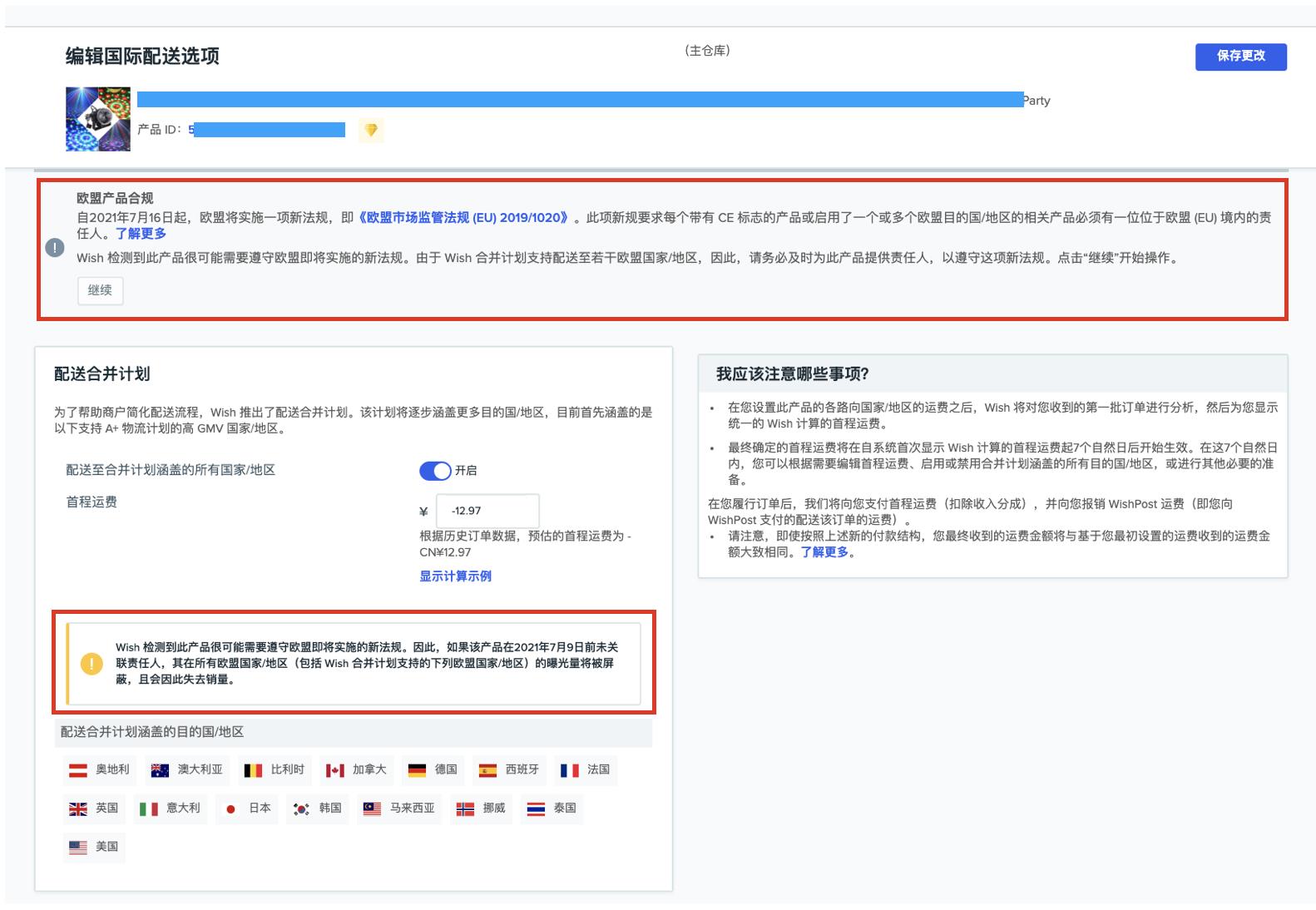Click the 我应该注意哪些事项? heading
This screenshot has width=1316, height=910.
coord(793,374)
